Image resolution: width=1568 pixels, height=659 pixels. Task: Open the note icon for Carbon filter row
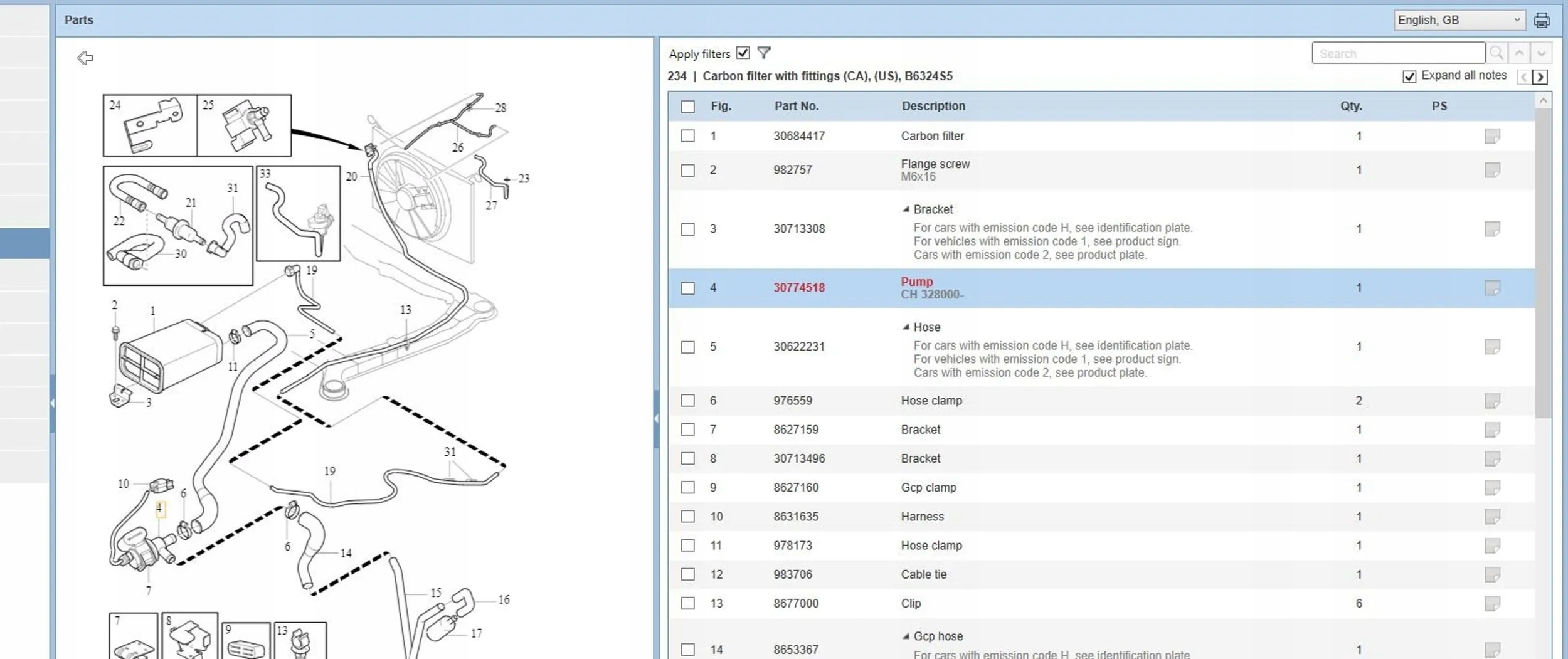pyautogui.click(x=1492, y=136)
